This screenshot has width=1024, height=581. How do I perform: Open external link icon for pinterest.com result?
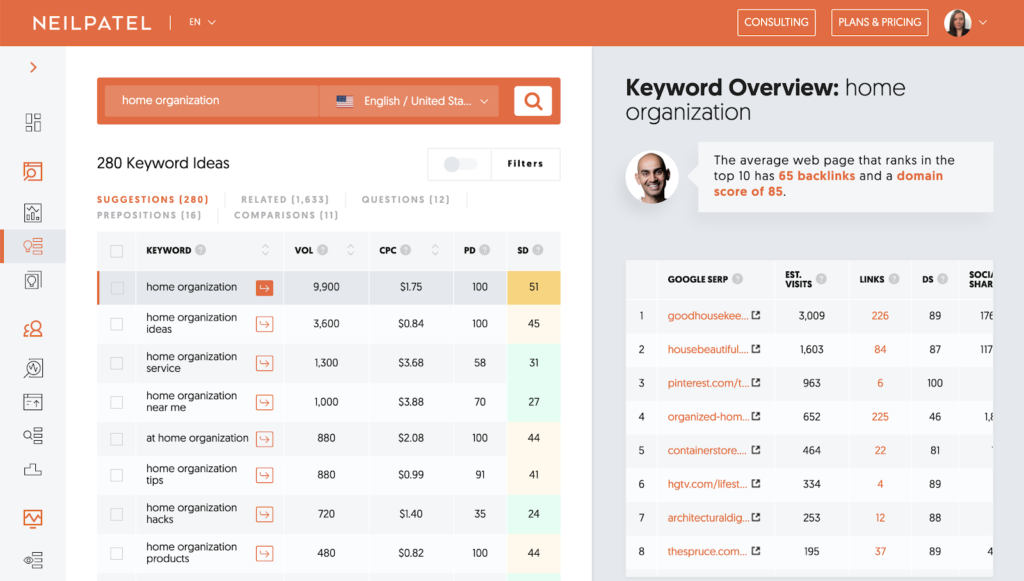[756, 383]
